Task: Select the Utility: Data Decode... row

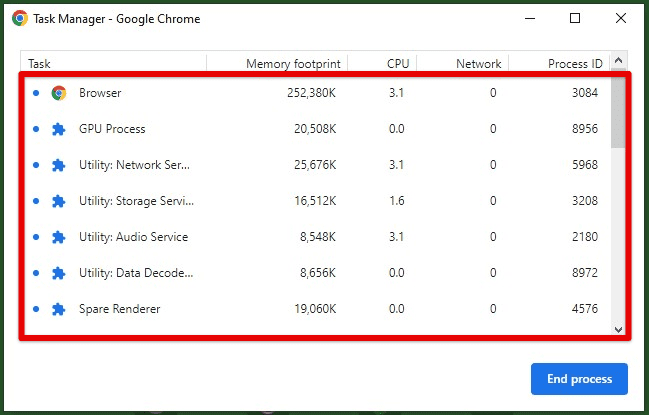Action: pos(317,273)
